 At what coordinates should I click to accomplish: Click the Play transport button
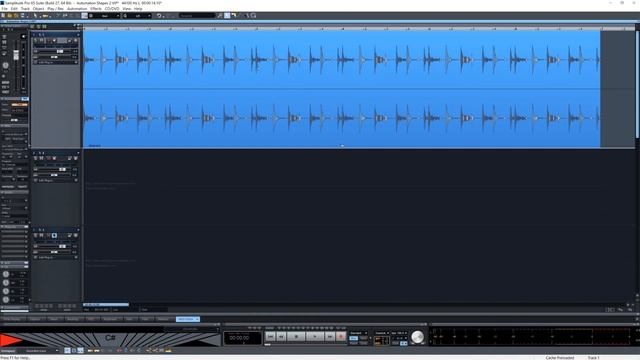point(315,337)
